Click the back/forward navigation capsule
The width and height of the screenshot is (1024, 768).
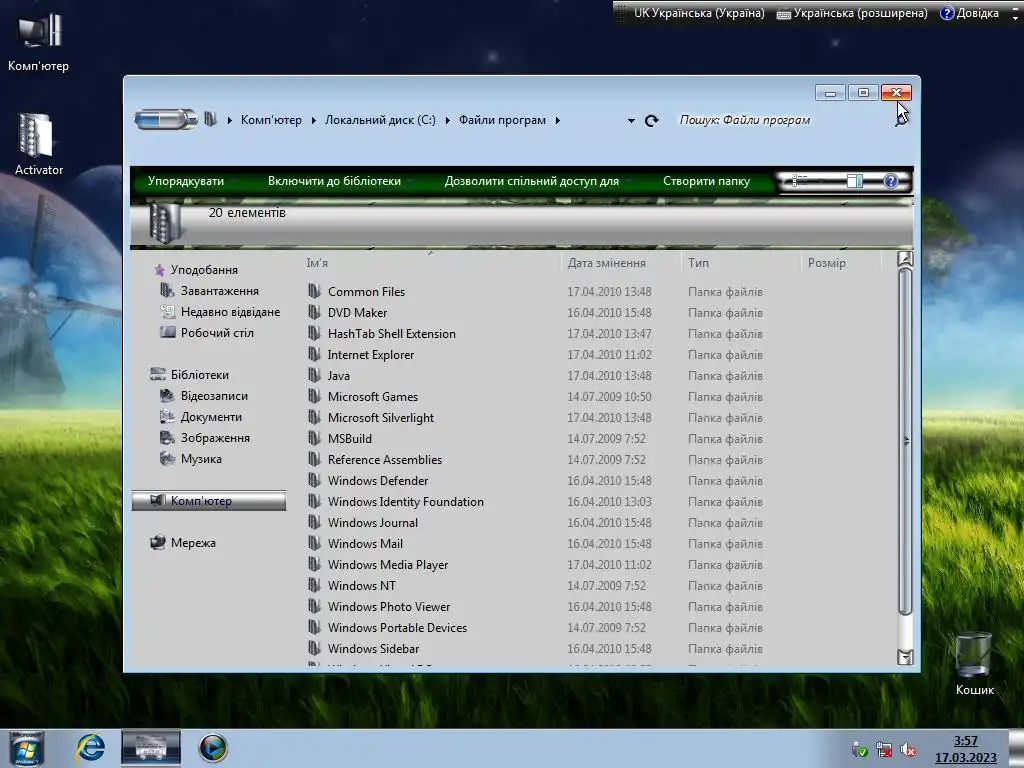tap(166, 120)
